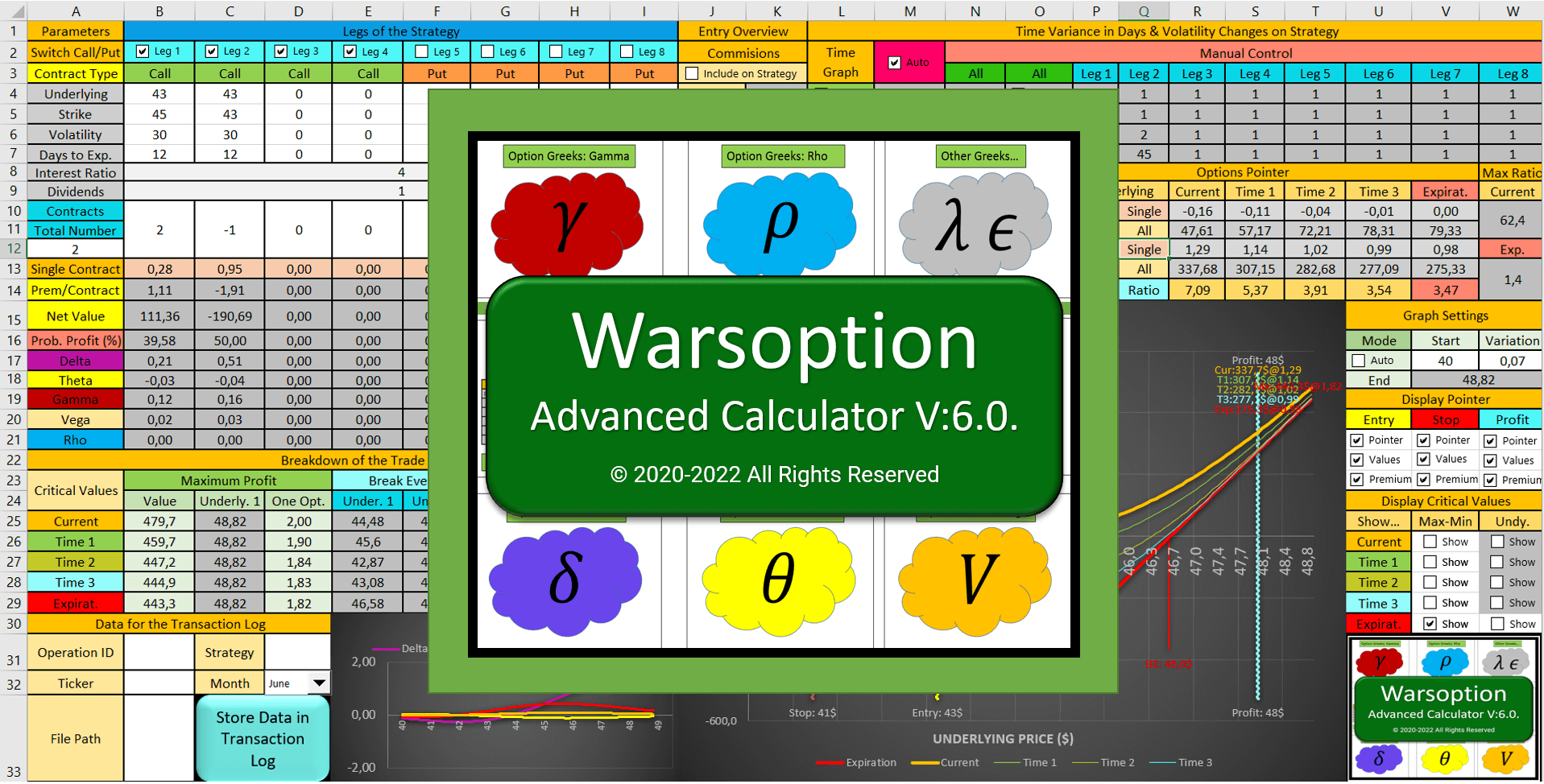This screenshot has width=1544, height=784.
Task: Check Max-Min Show for Current row
Action: click(x=1430, y=542)
